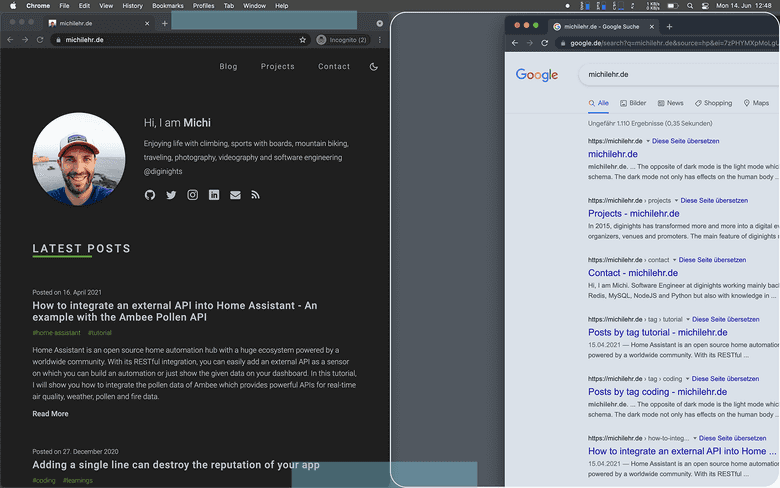The width and height of the screenshot is (780, 488).
Task: Open the LinkedIn profile icon
Action: pos(214,195)
